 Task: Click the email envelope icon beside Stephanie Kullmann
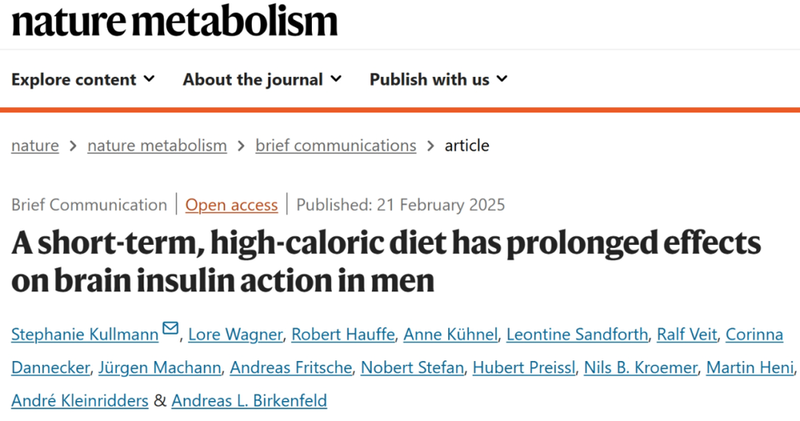[170, 329]
